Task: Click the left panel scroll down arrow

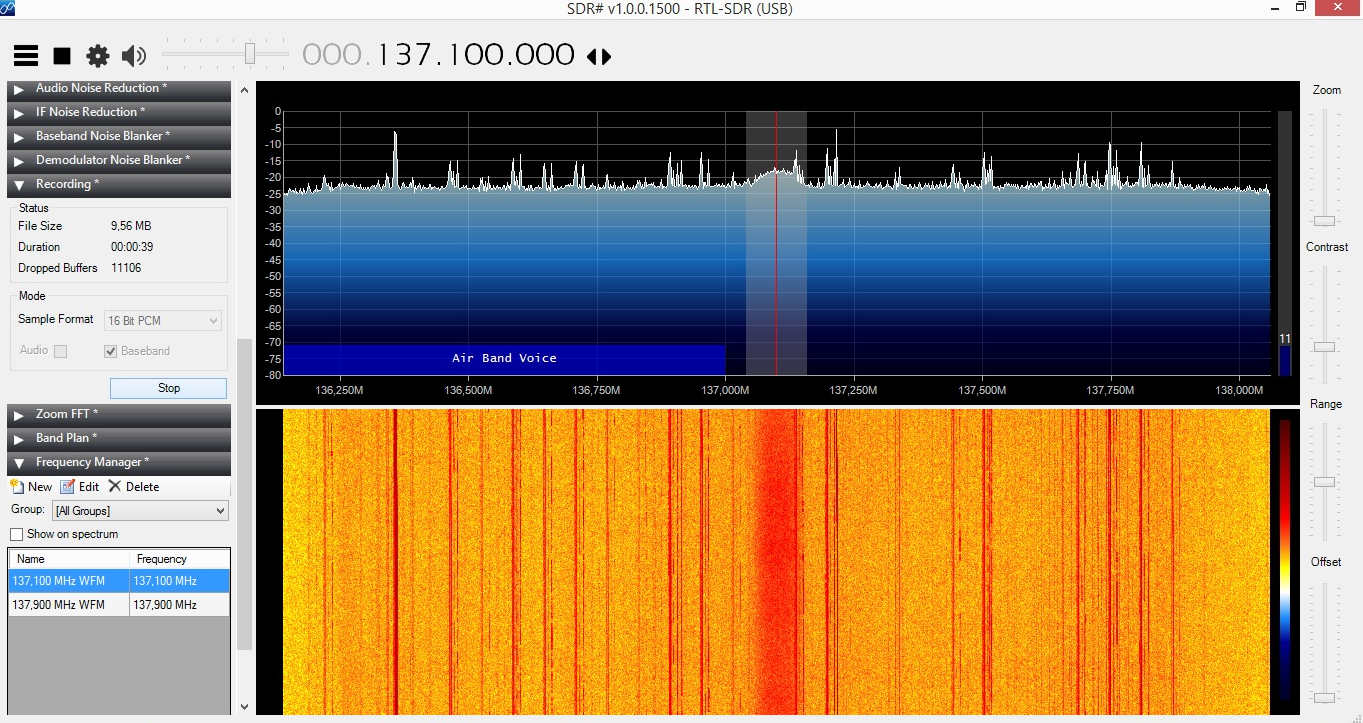Action: (245, 706)
